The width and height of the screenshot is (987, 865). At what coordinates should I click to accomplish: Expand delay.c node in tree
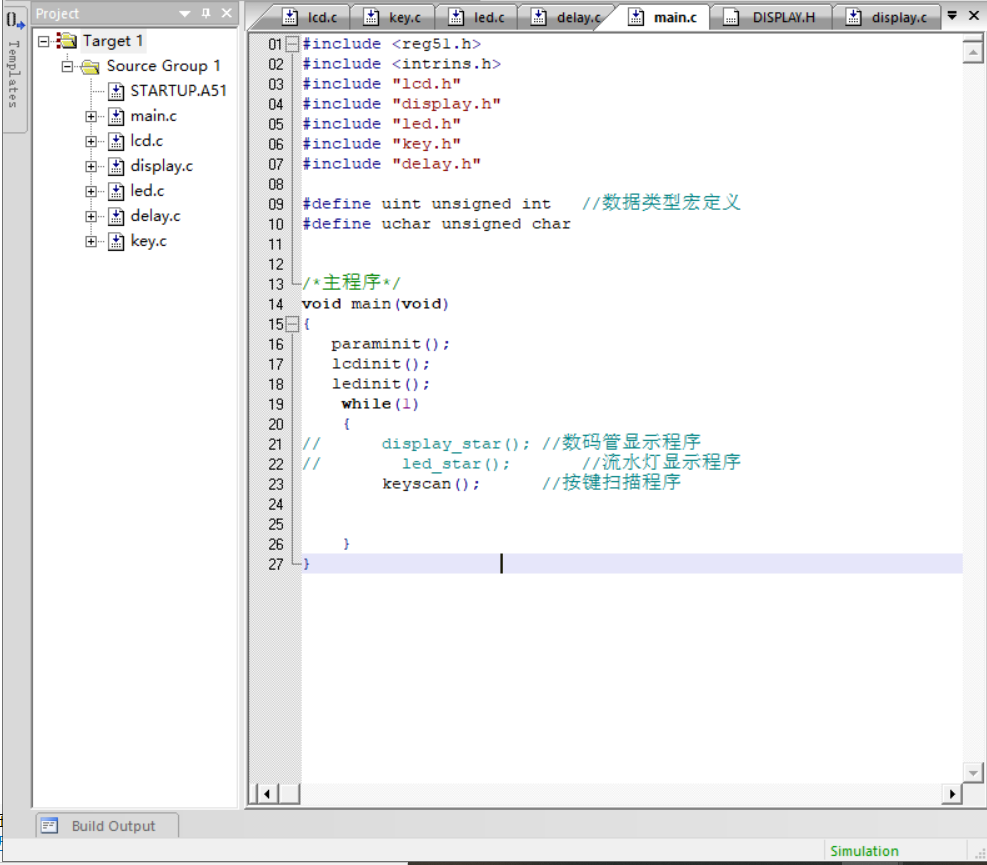point(91,217)
